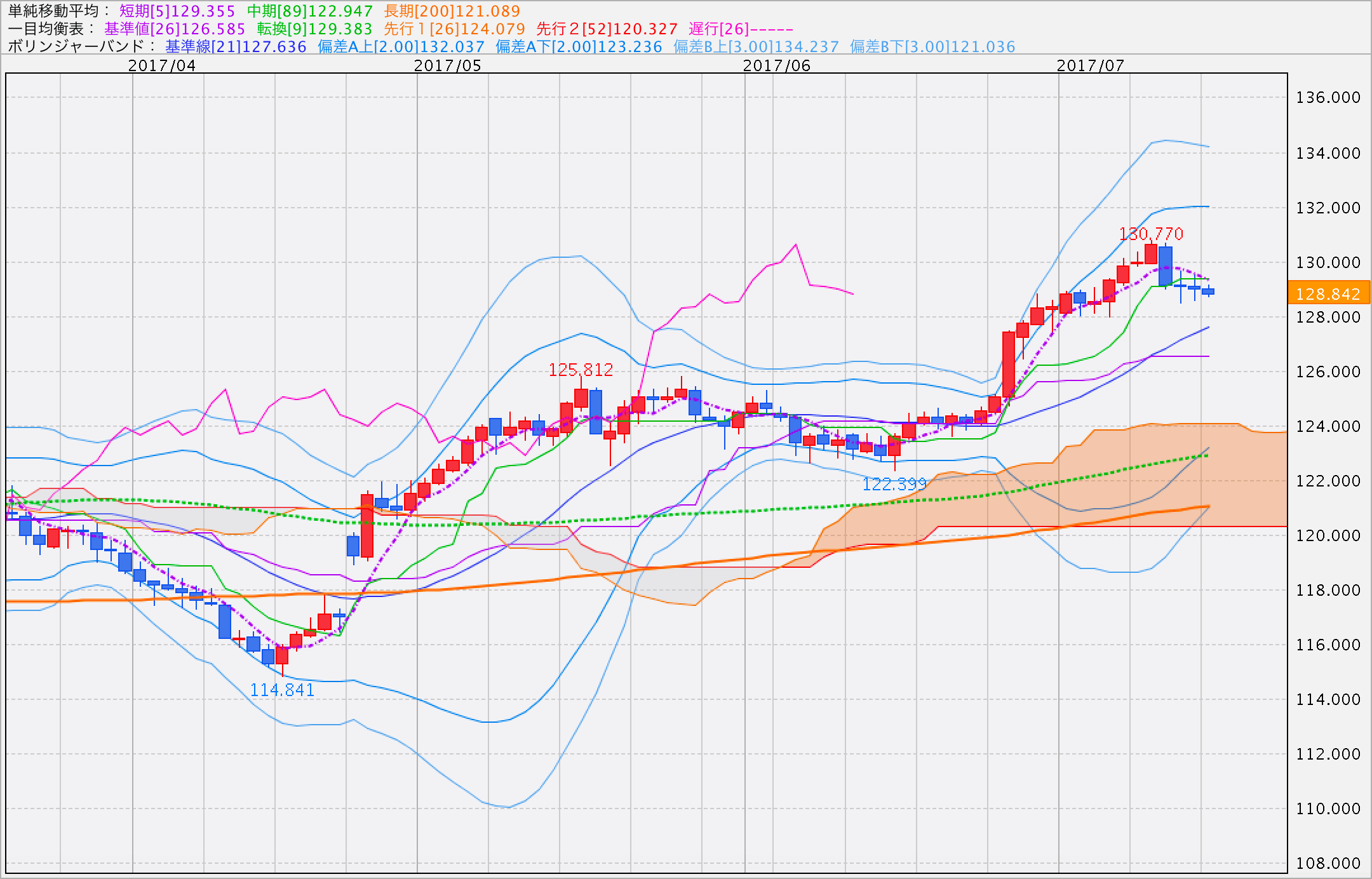Click the 偏差A上[2.00]132.037 label
Screen dimensions: 1372x879
pyautogui.click(x=401, y=46)
